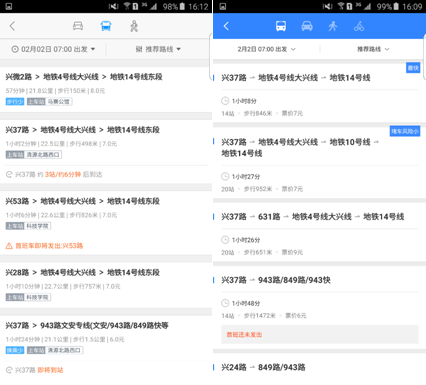Select the walking icon in blue header

coord(333,26)
